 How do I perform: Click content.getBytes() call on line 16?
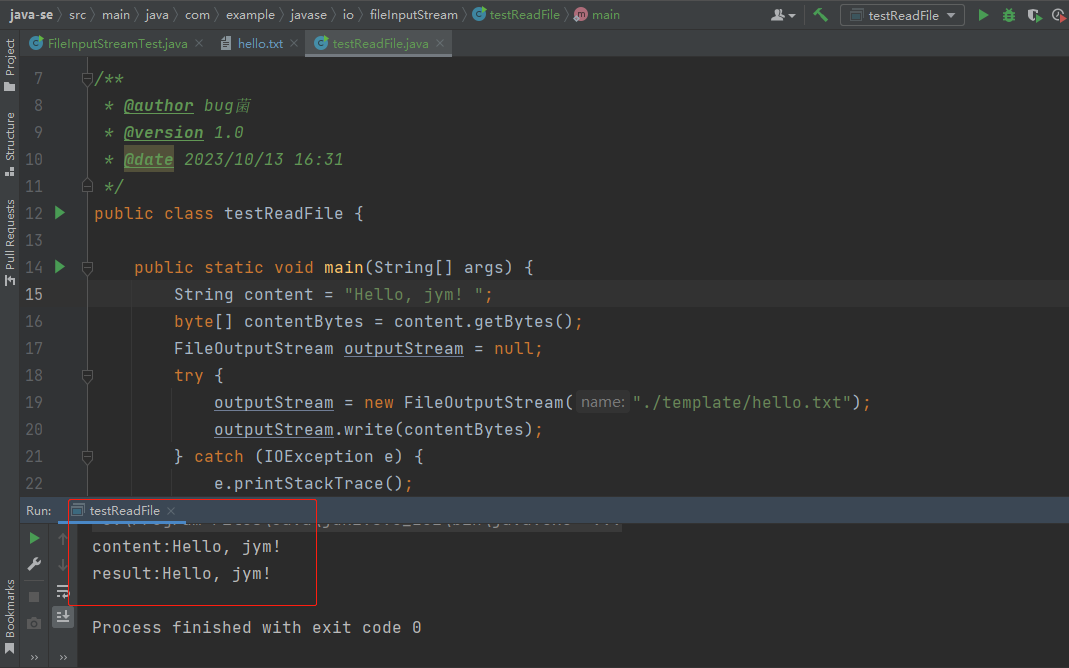click(x=484, y=322)
